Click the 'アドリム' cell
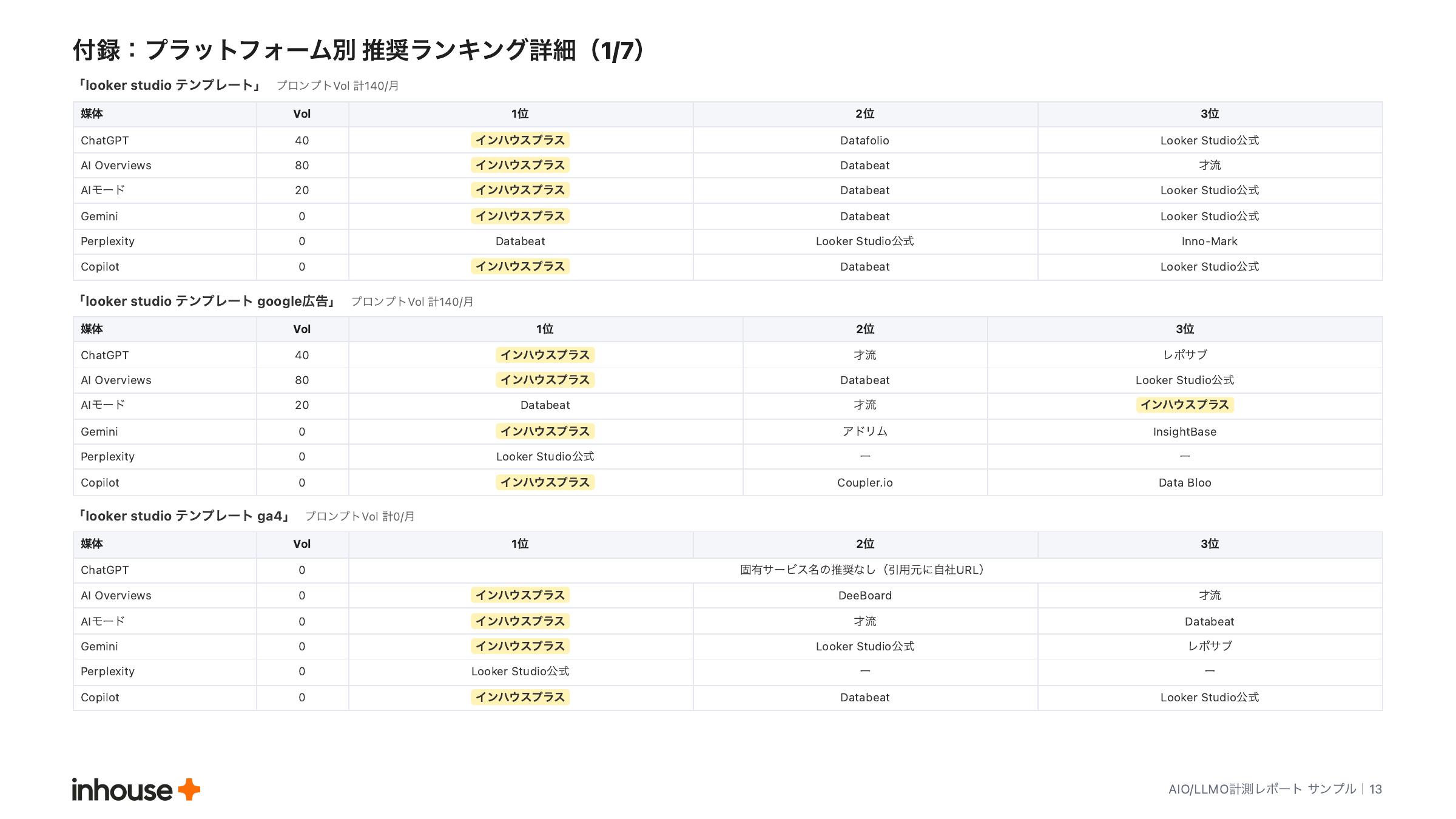 tap(864, 432)
